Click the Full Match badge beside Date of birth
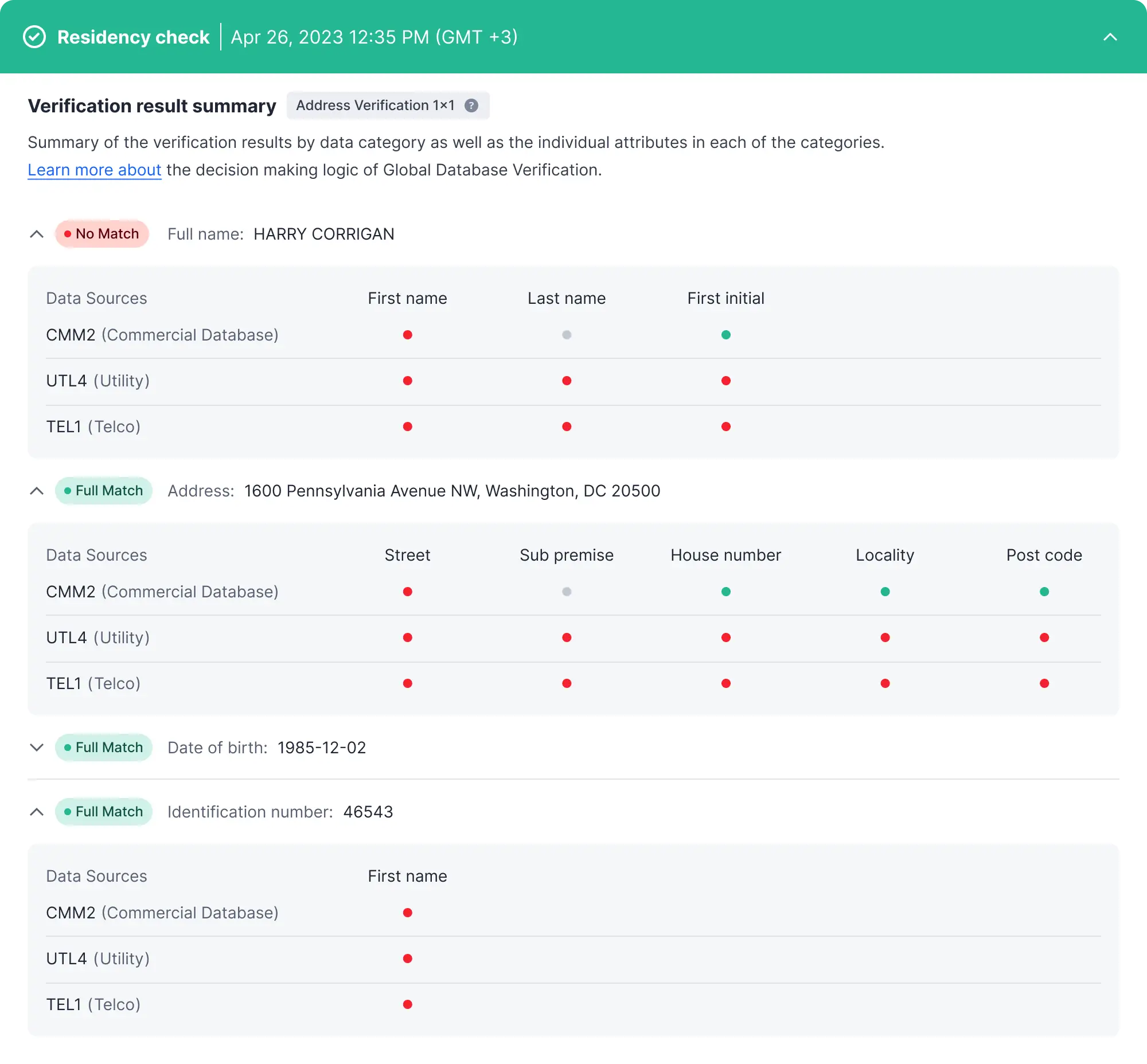This screenshot has width=1147, height=1064. coord(104,748)
